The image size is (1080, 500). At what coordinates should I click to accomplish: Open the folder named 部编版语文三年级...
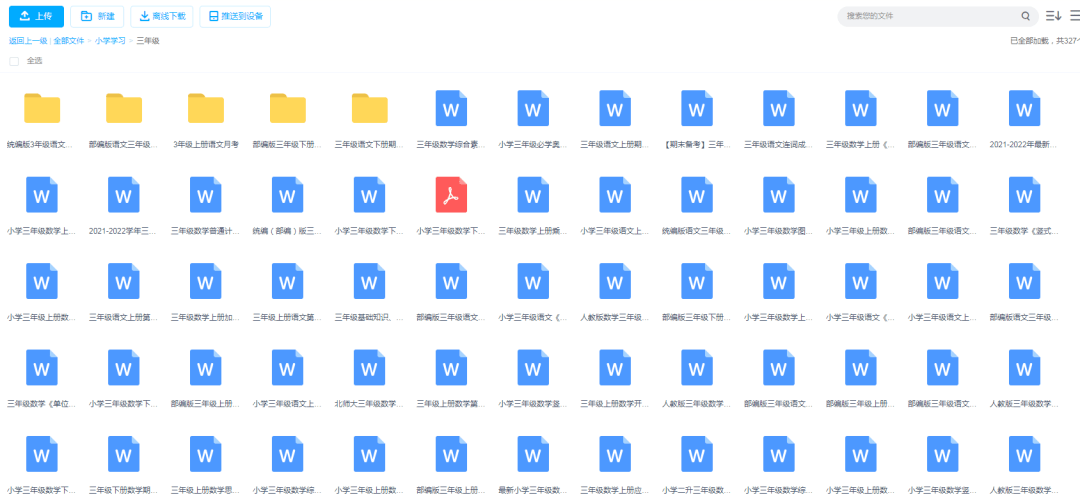[x=124, y=108]
